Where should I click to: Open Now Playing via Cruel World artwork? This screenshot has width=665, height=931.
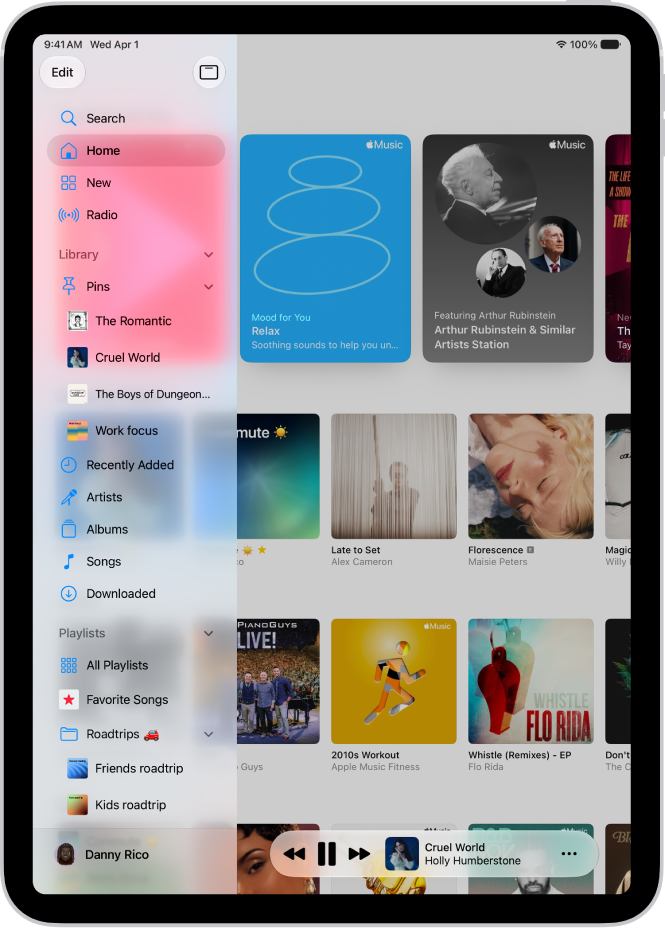click(402, 854)
